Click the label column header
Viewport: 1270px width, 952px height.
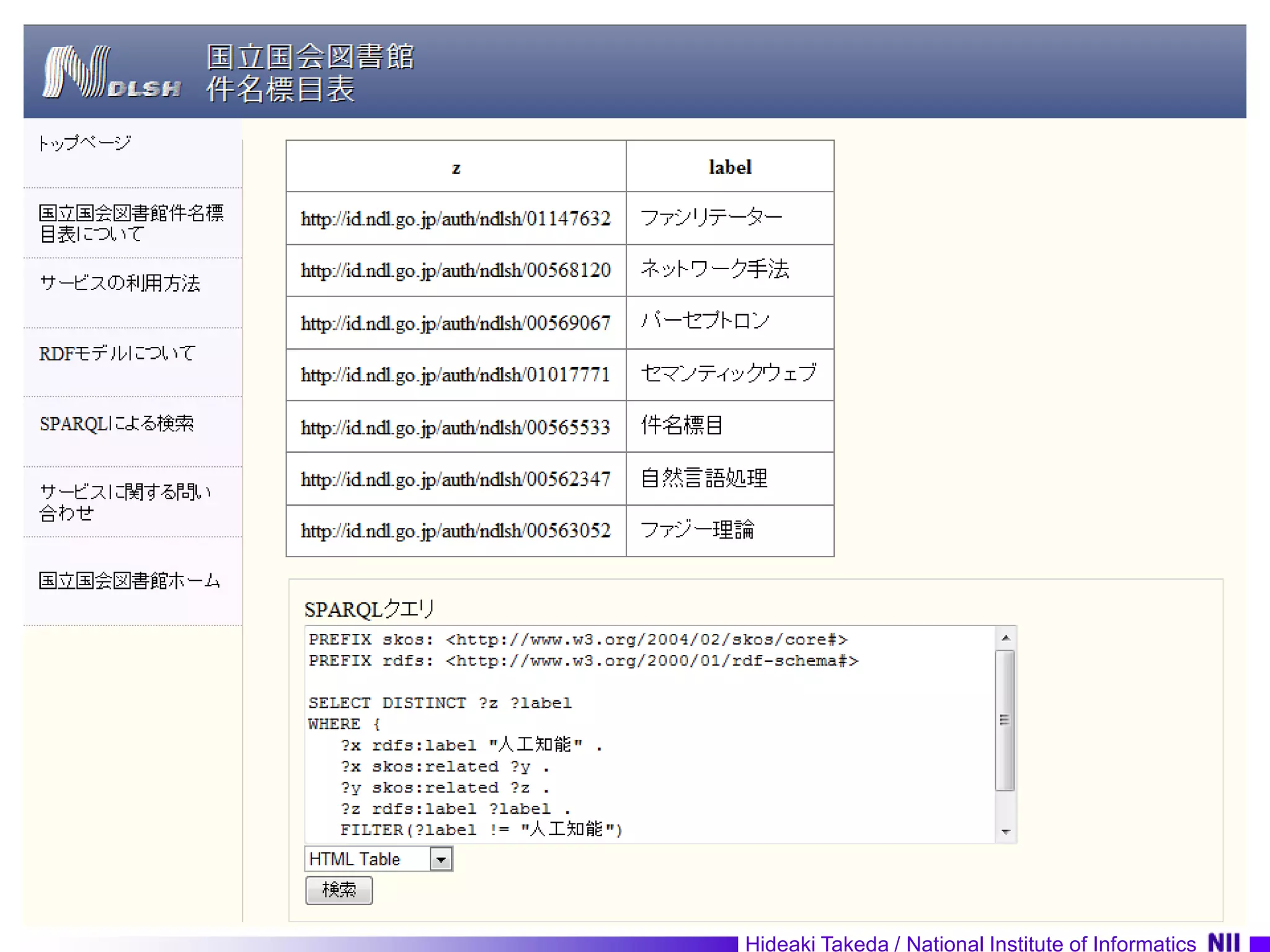(x=730, y=167)
